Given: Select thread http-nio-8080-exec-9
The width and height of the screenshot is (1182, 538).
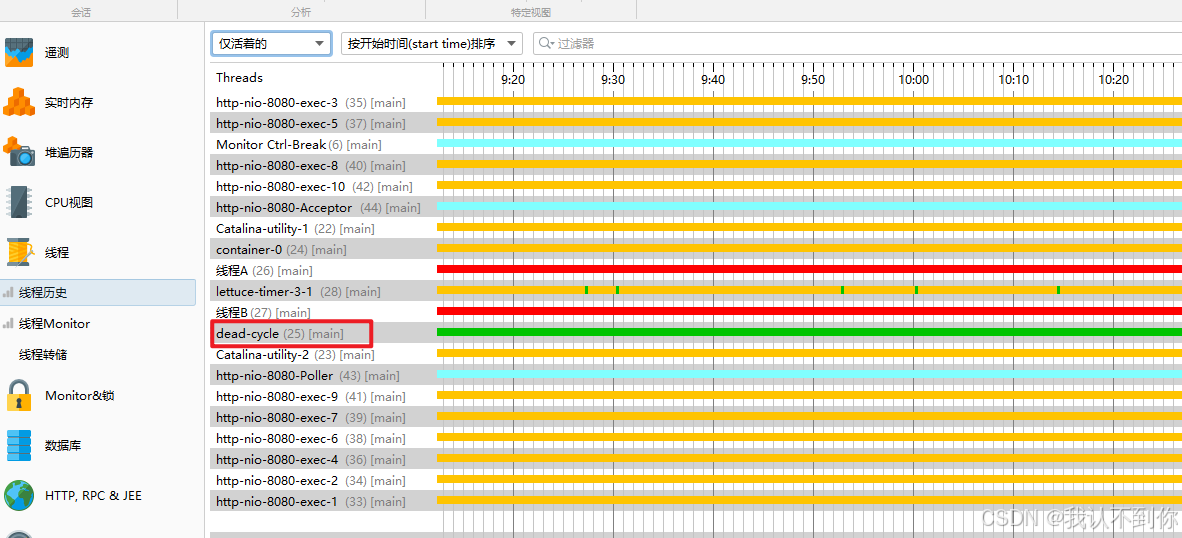Looking at the screenshot, I should pos(323,396).
